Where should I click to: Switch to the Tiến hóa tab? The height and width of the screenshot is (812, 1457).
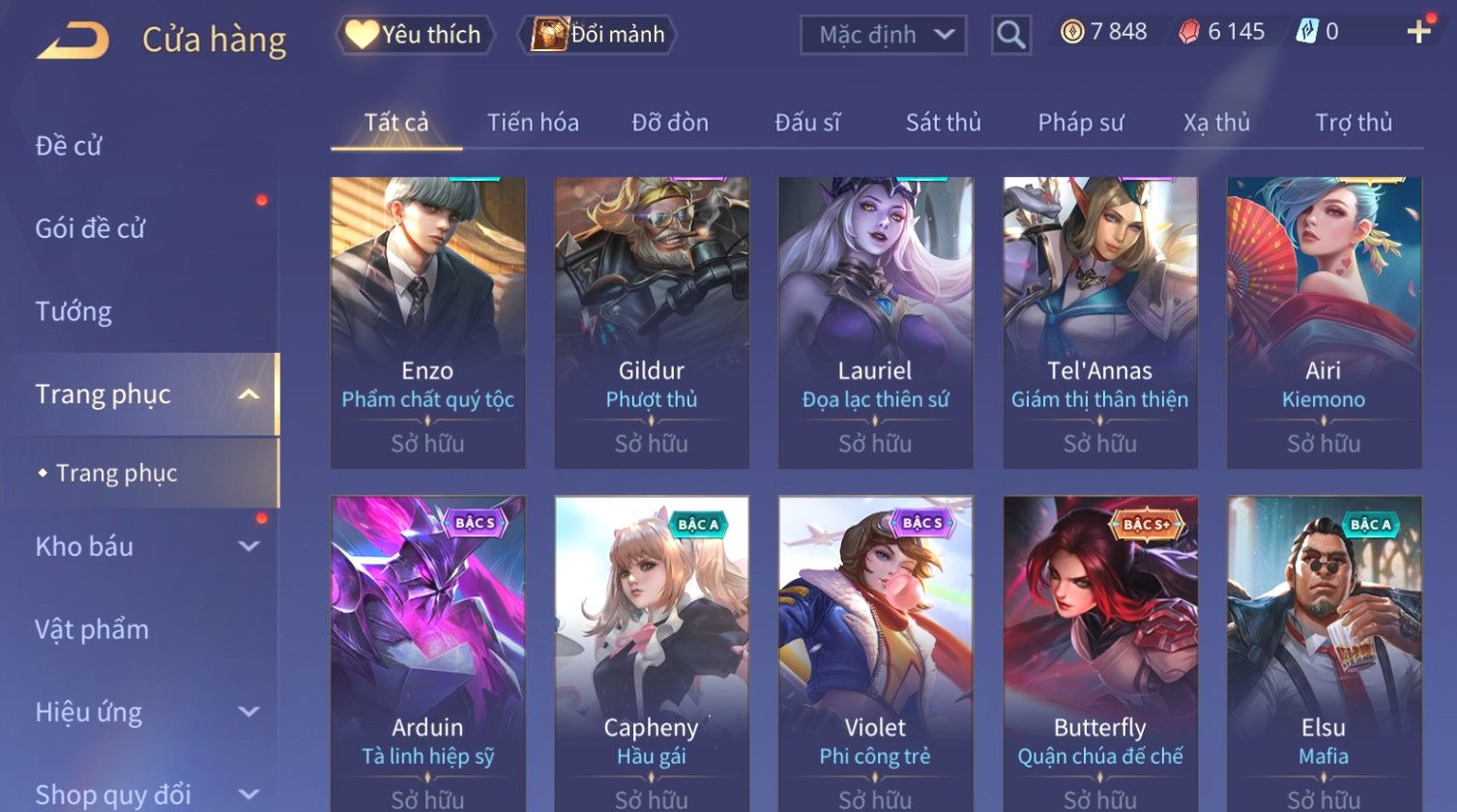[x=533, y=123]
